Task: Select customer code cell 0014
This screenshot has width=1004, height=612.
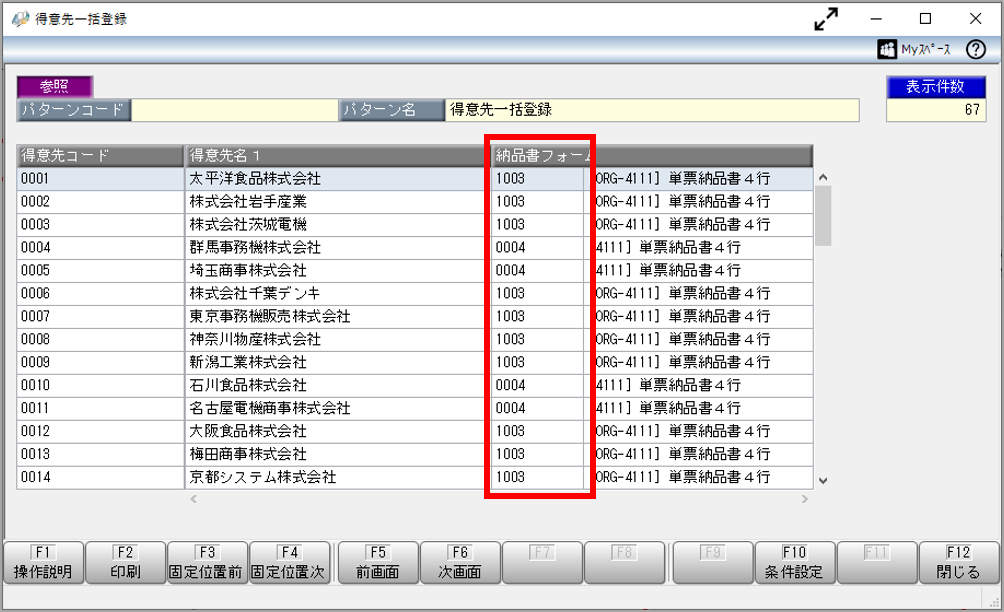Action: 101,478
